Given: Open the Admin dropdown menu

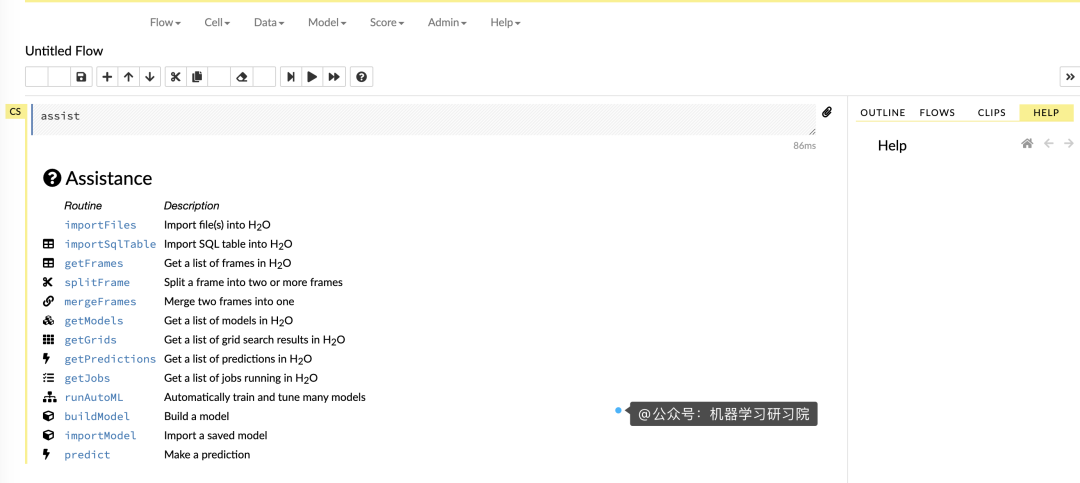Looking at the screenshot, I should pyautogui.click(x=447, y=22).
